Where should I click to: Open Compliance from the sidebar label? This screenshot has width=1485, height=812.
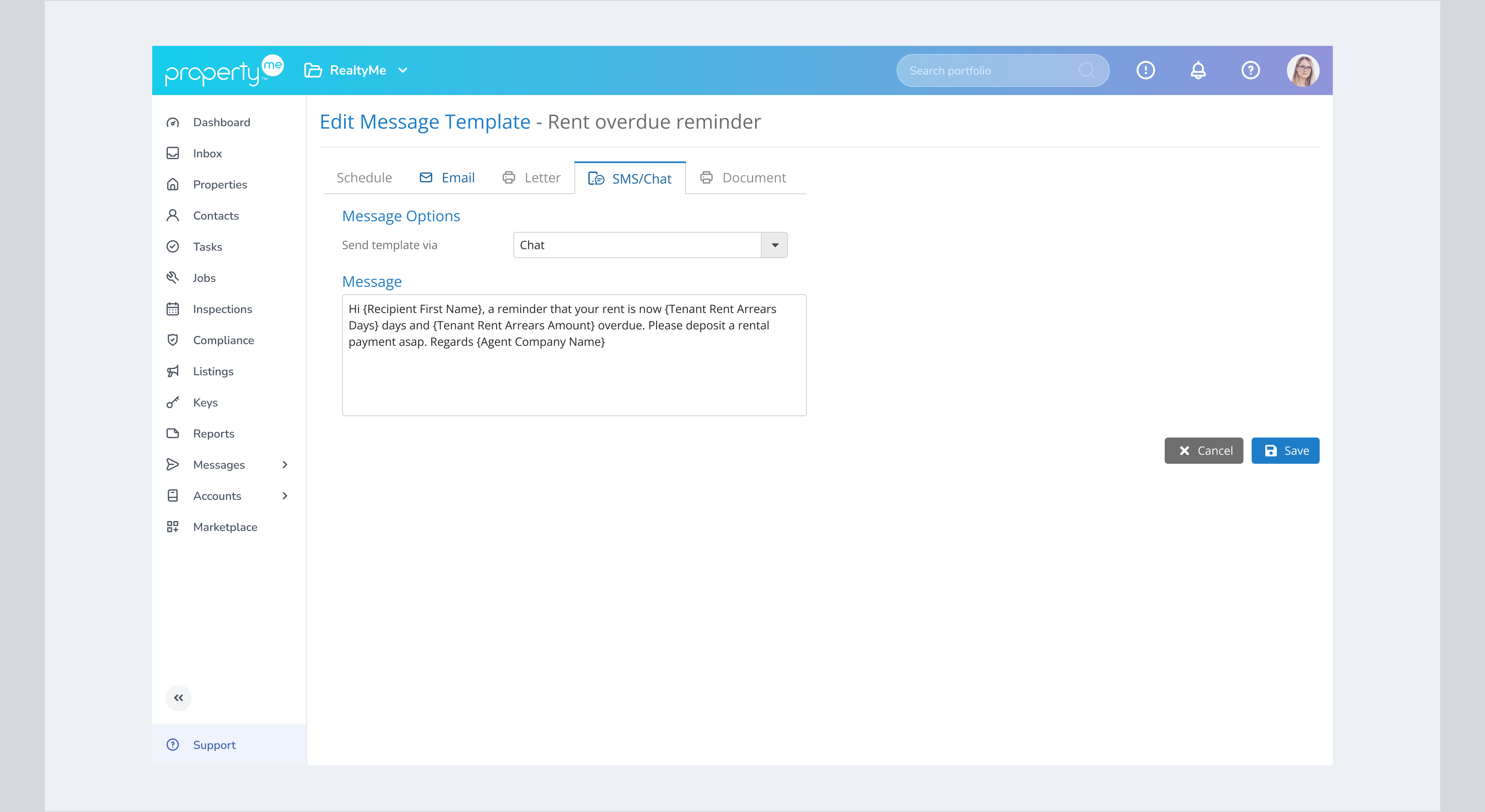tap(223, 340)
